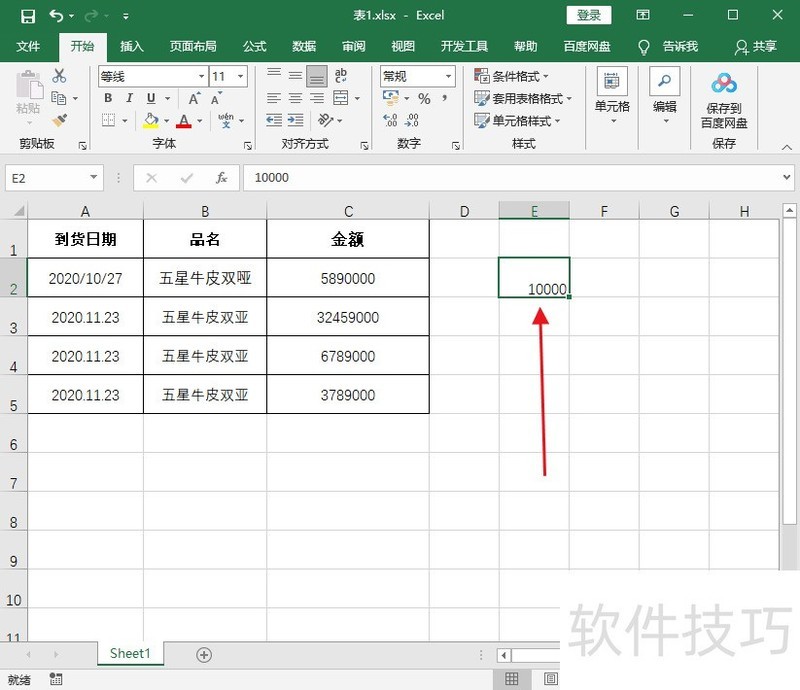Screen dimensions: 800x690
Task: Select cell C3 with 32459000
Action: 348,317
